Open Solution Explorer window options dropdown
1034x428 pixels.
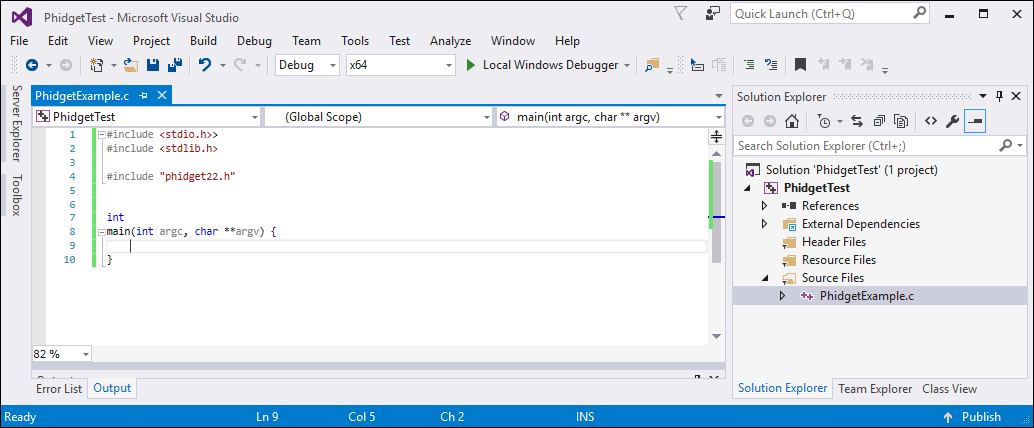(x=983, y=96)
